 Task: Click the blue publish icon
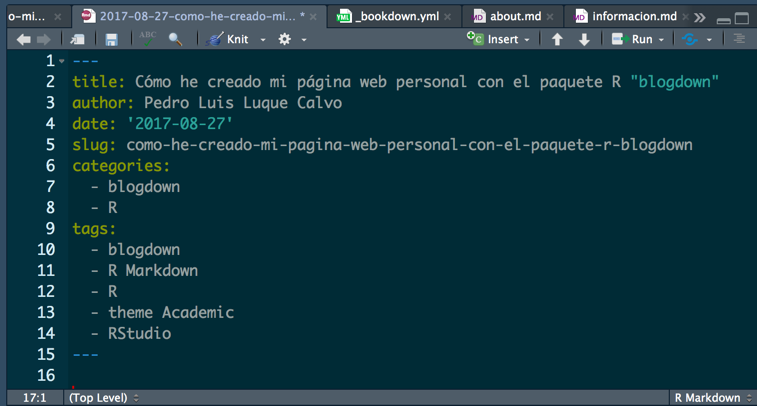[x=689, y=39]
